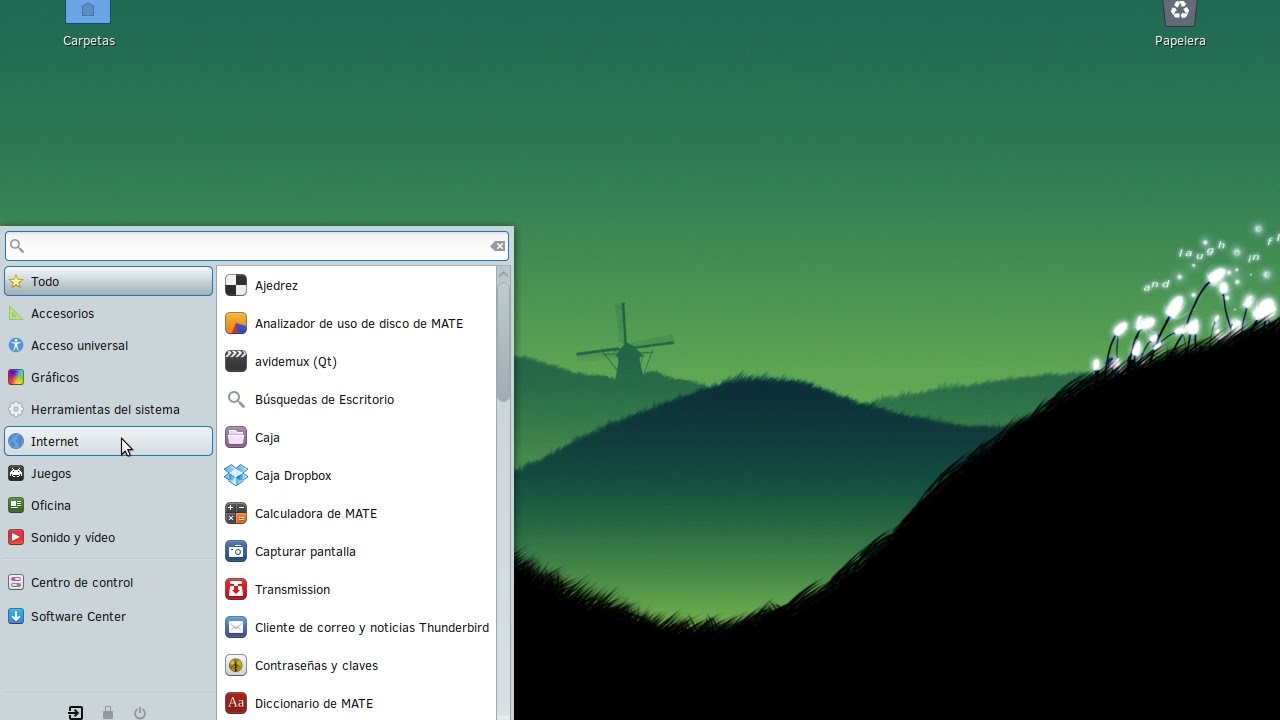This screenshot has height=720, width=1280.
Task: Click the search magnifier in menu
Action: tap(17, 246)
